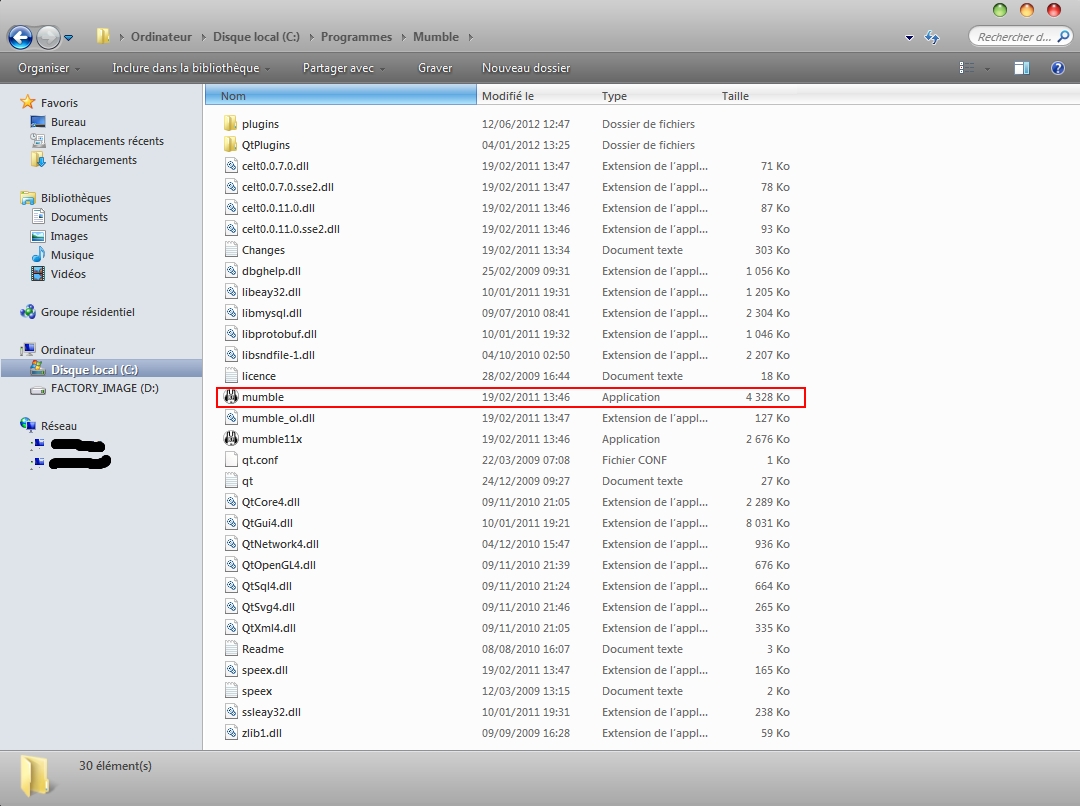Click the Graver toolbar button

[x=435, y=68]
